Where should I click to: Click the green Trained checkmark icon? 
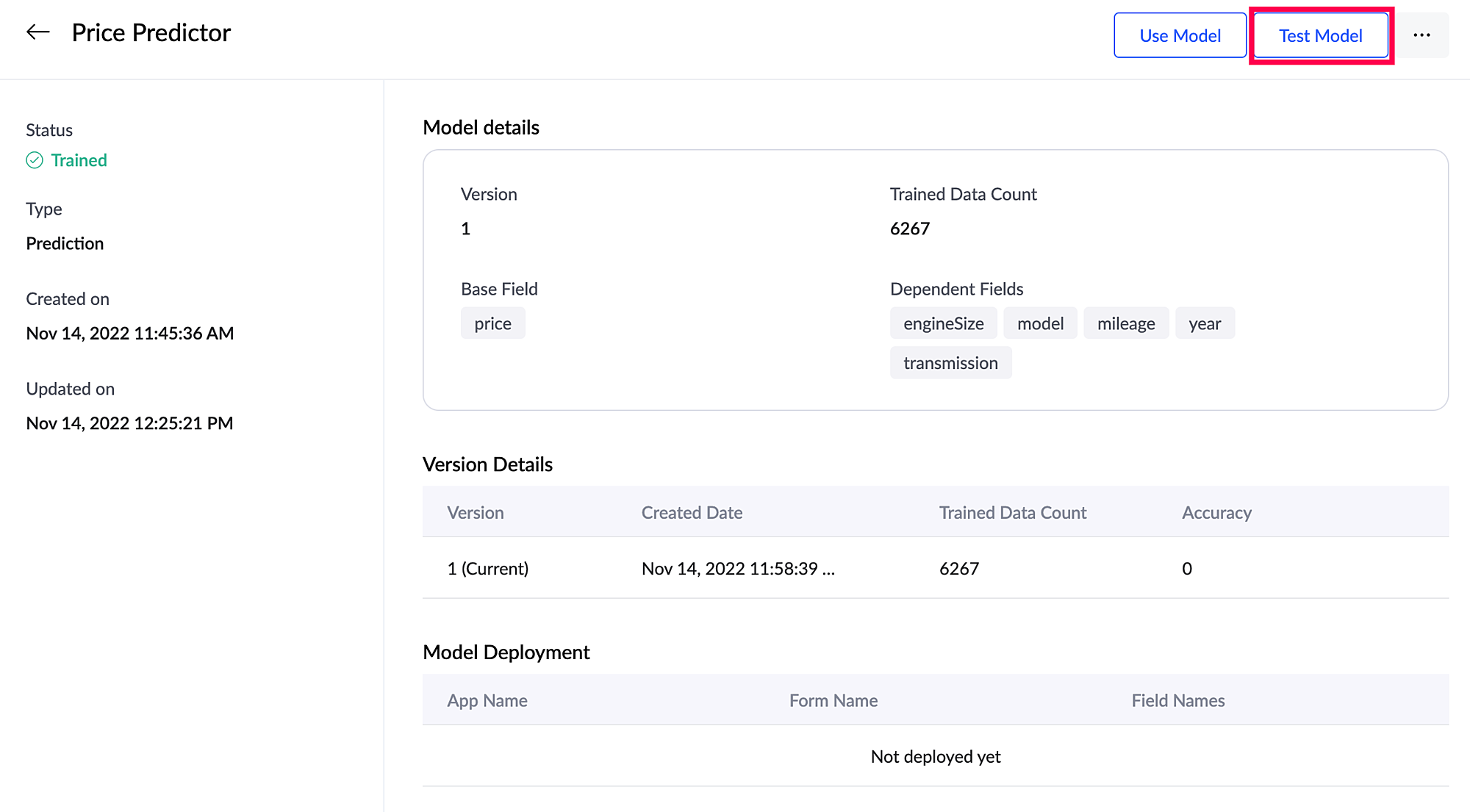click(35, 160)
